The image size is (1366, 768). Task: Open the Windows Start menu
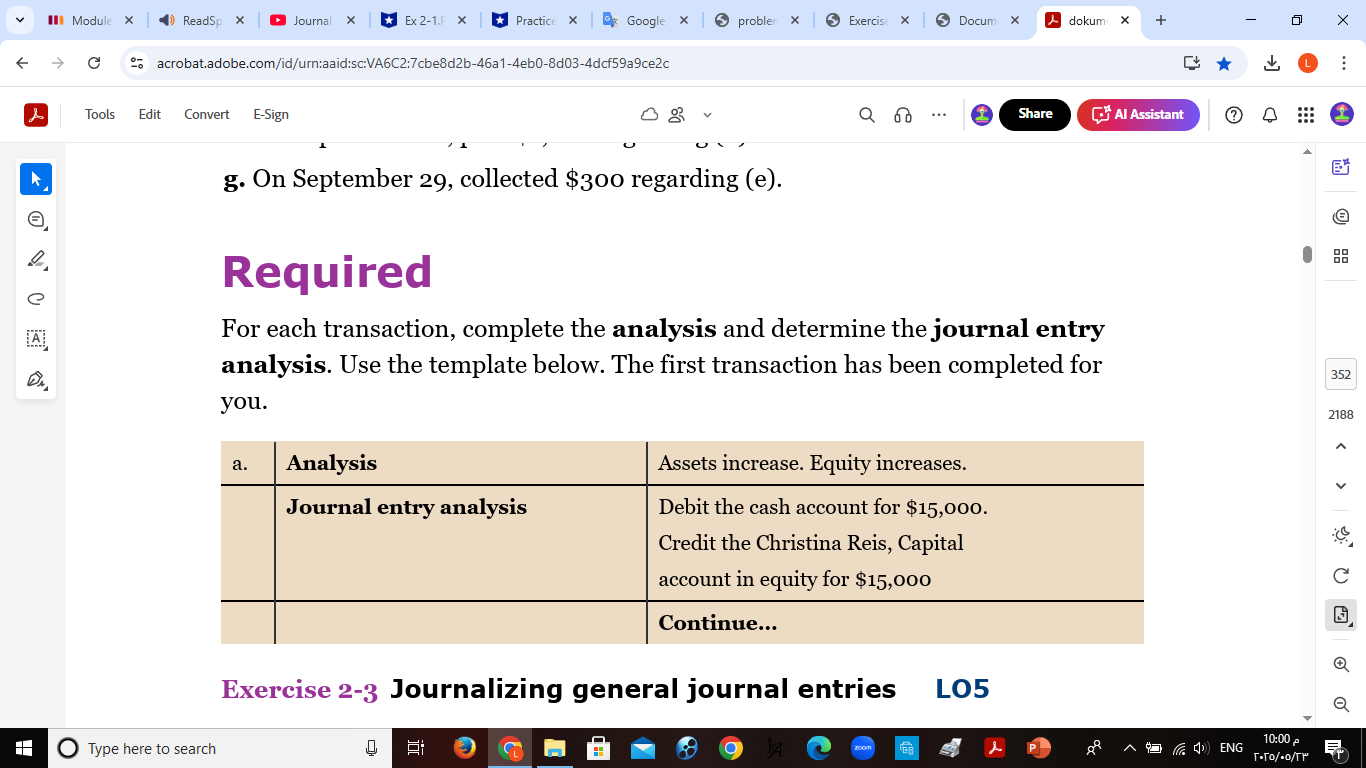click(x=24, y=748)
